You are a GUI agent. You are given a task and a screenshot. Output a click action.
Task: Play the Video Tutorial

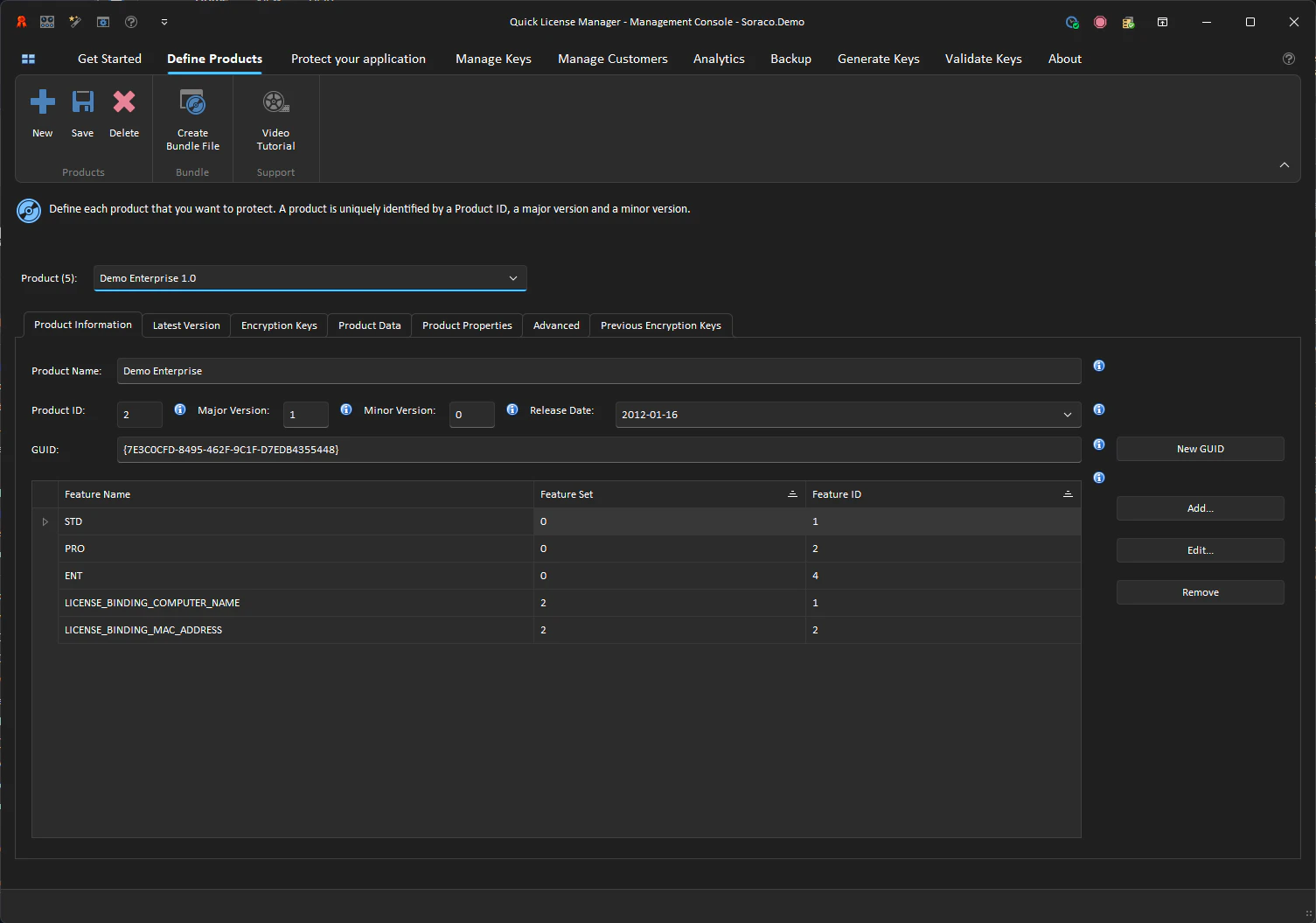click(x=275, y=119)
